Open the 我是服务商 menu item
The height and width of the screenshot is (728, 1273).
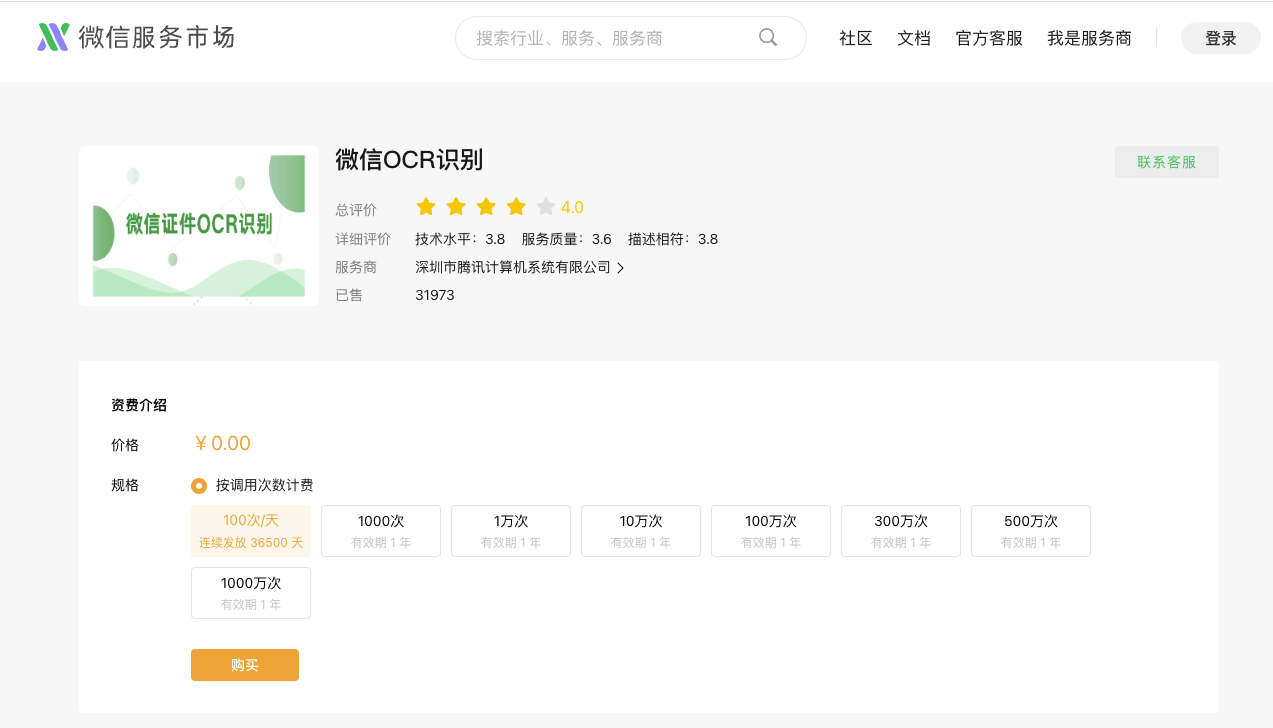(1089, 38)
